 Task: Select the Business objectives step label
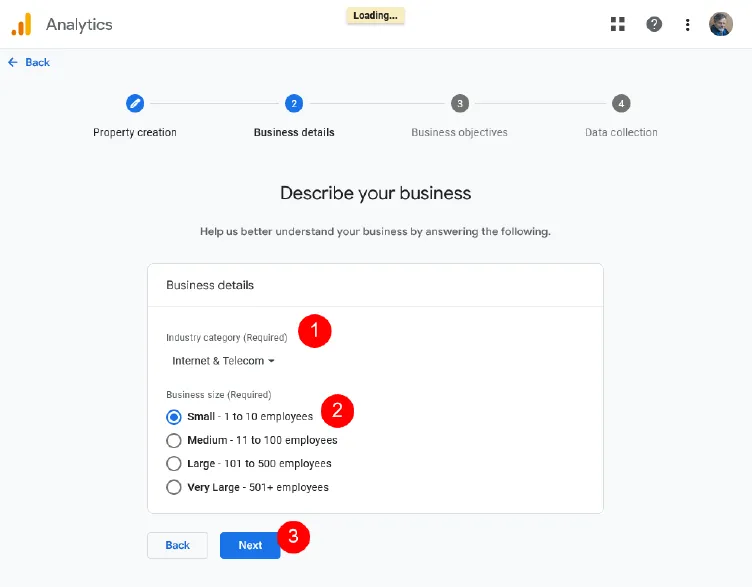pos(459,132)
